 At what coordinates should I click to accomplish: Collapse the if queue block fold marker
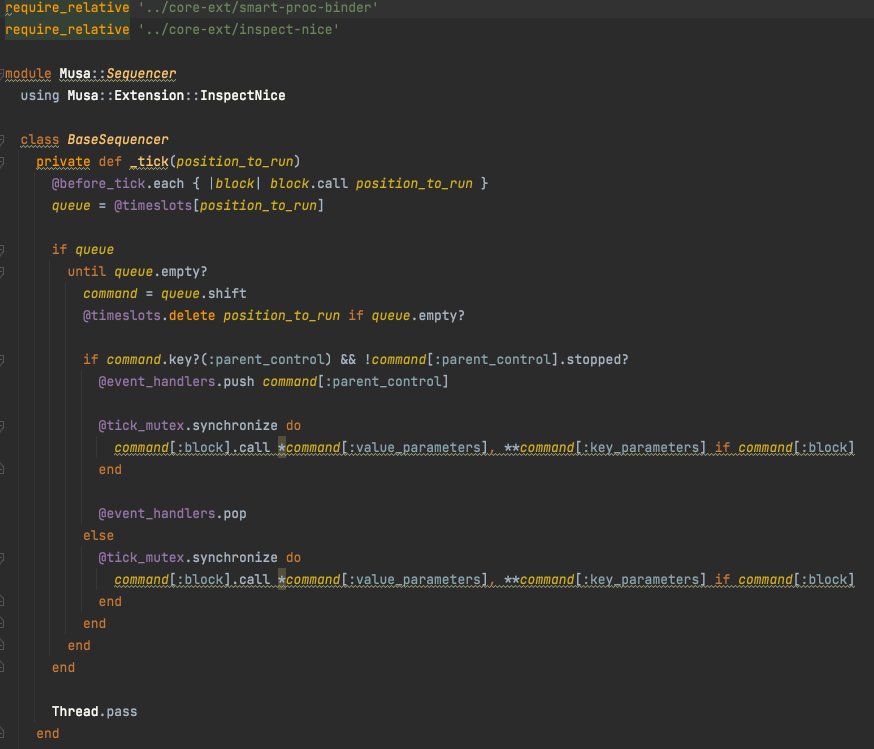pos(5,249)
